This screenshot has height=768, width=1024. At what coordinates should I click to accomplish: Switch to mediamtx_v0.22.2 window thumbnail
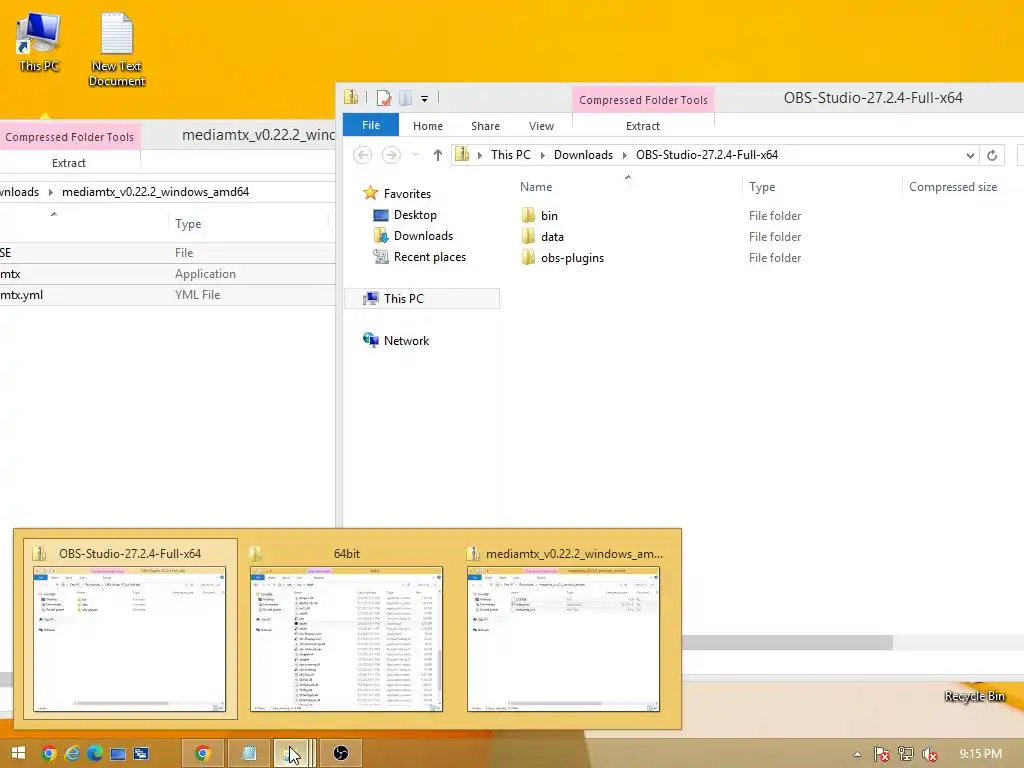coord(563,628)
